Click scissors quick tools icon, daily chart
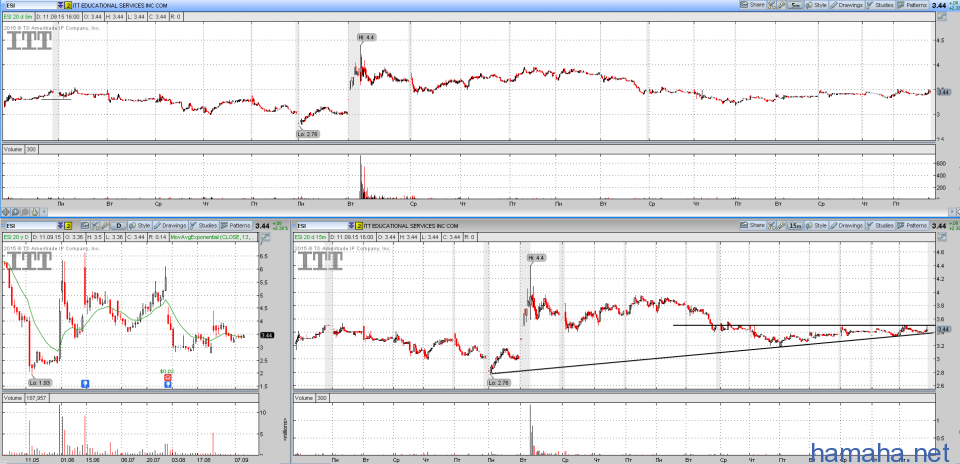The width and height of the screenshot is (960, 464). 95,226
